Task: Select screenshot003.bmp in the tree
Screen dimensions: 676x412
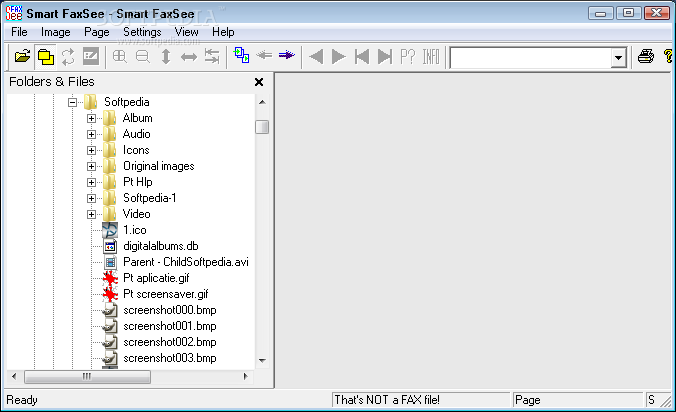Action: pyautogui.click(x=169, y=358)
